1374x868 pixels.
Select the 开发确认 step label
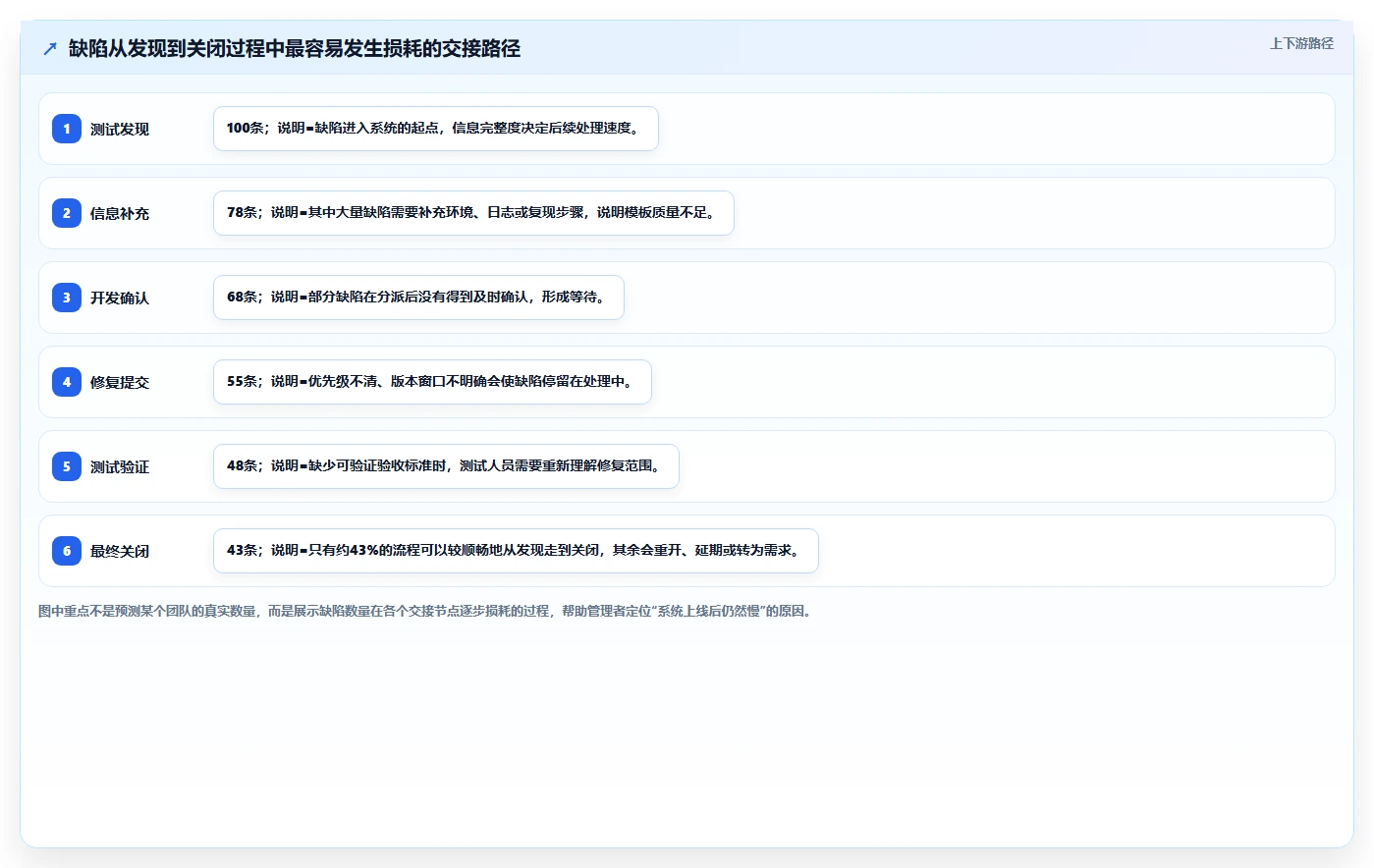tap(120, 298)
